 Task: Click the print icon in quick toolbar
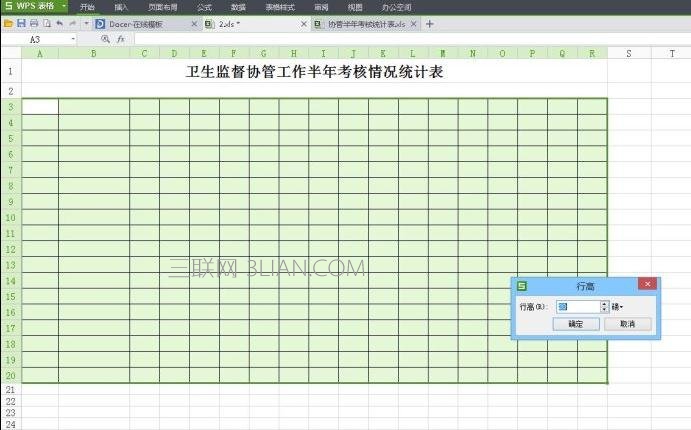pos(34,23)
